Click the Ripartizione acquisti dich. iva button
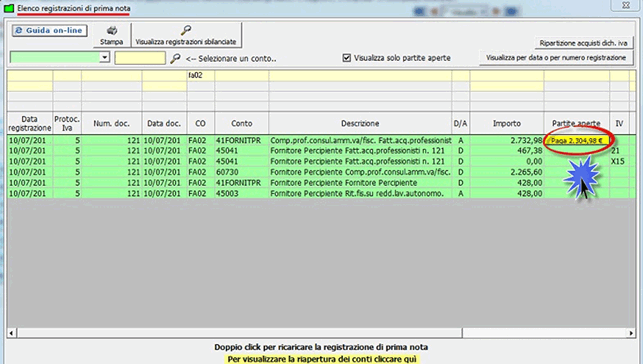The height and width of the screenshot is (364, 643). pyautogui.click(x=584, y=43)
